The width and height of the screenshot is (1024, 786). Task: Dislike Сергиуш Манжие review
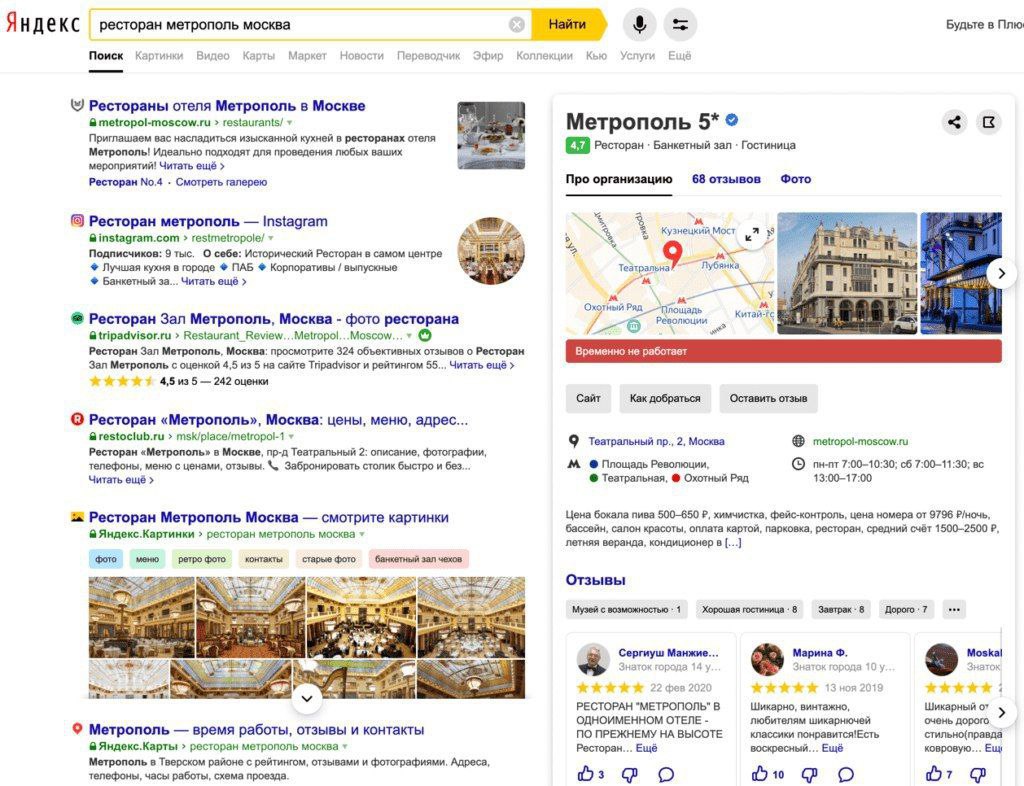(x=630, y=775)
